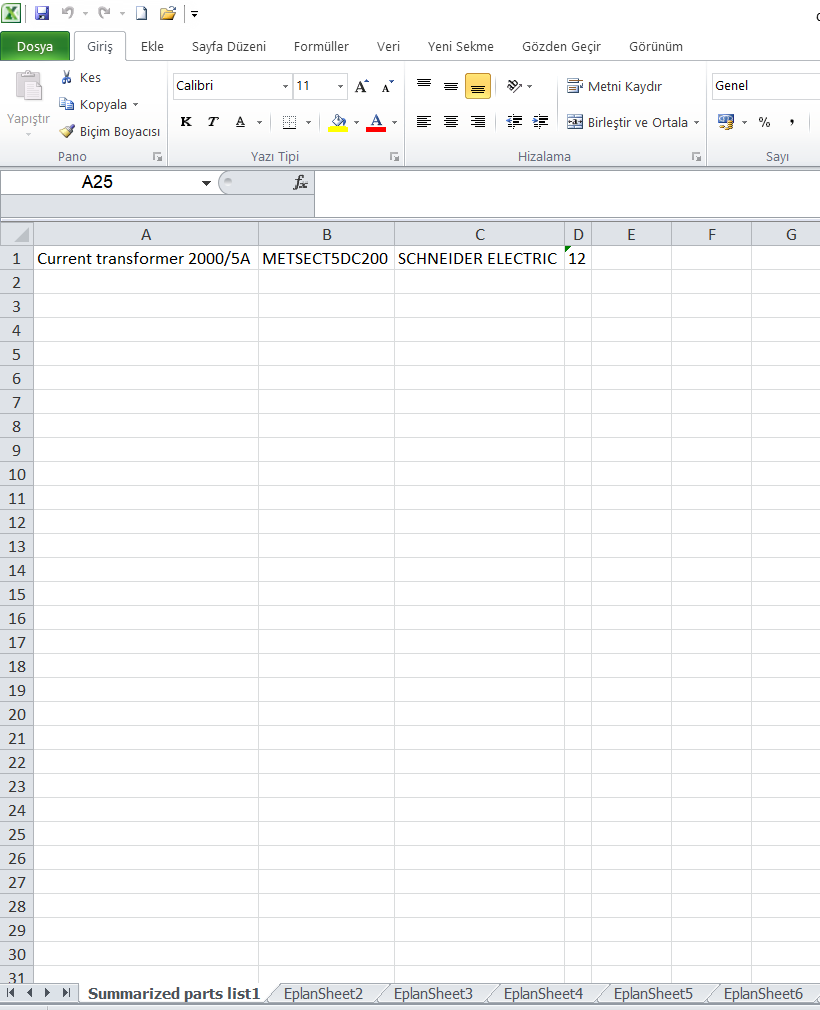Image resolution: width=820 pixels, height=1010 pixels.
Task: Open the Name Box dropdown arrow
Action: [x=206, y=183]
